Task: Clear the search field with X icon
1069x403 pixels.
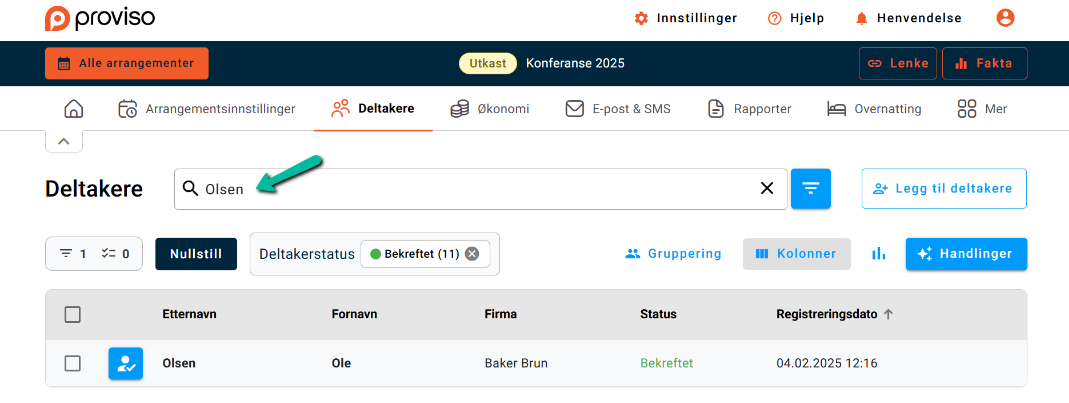Action: pos(767,188)
